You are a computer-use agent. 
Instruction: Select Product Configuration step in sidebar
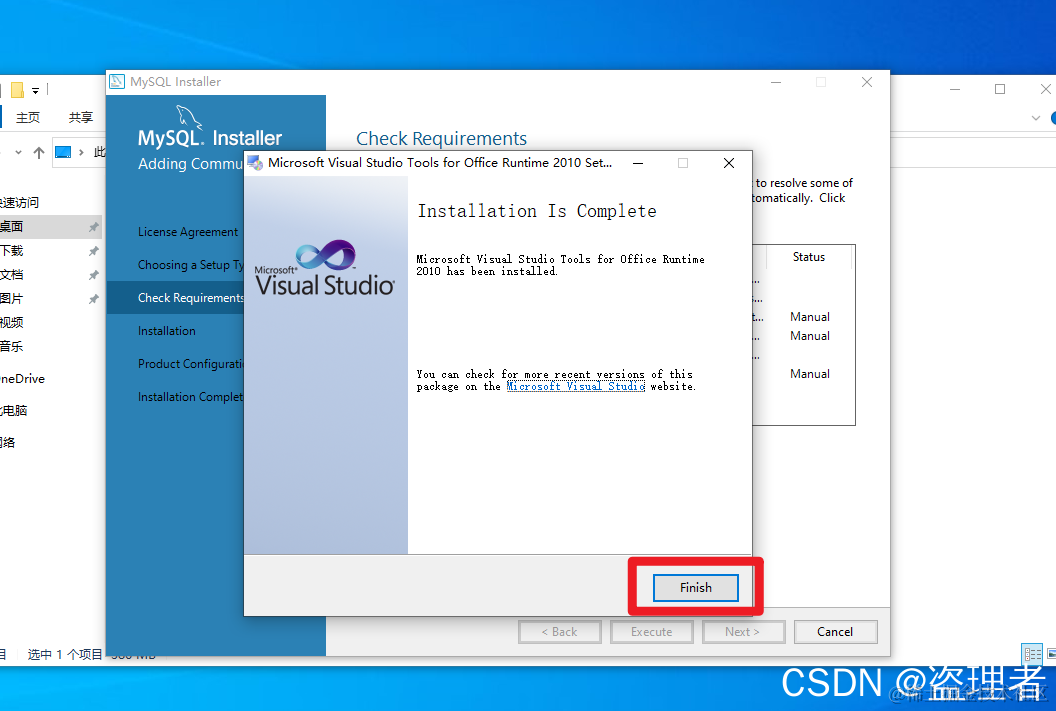pyautogui.click(x=191, y=364)
